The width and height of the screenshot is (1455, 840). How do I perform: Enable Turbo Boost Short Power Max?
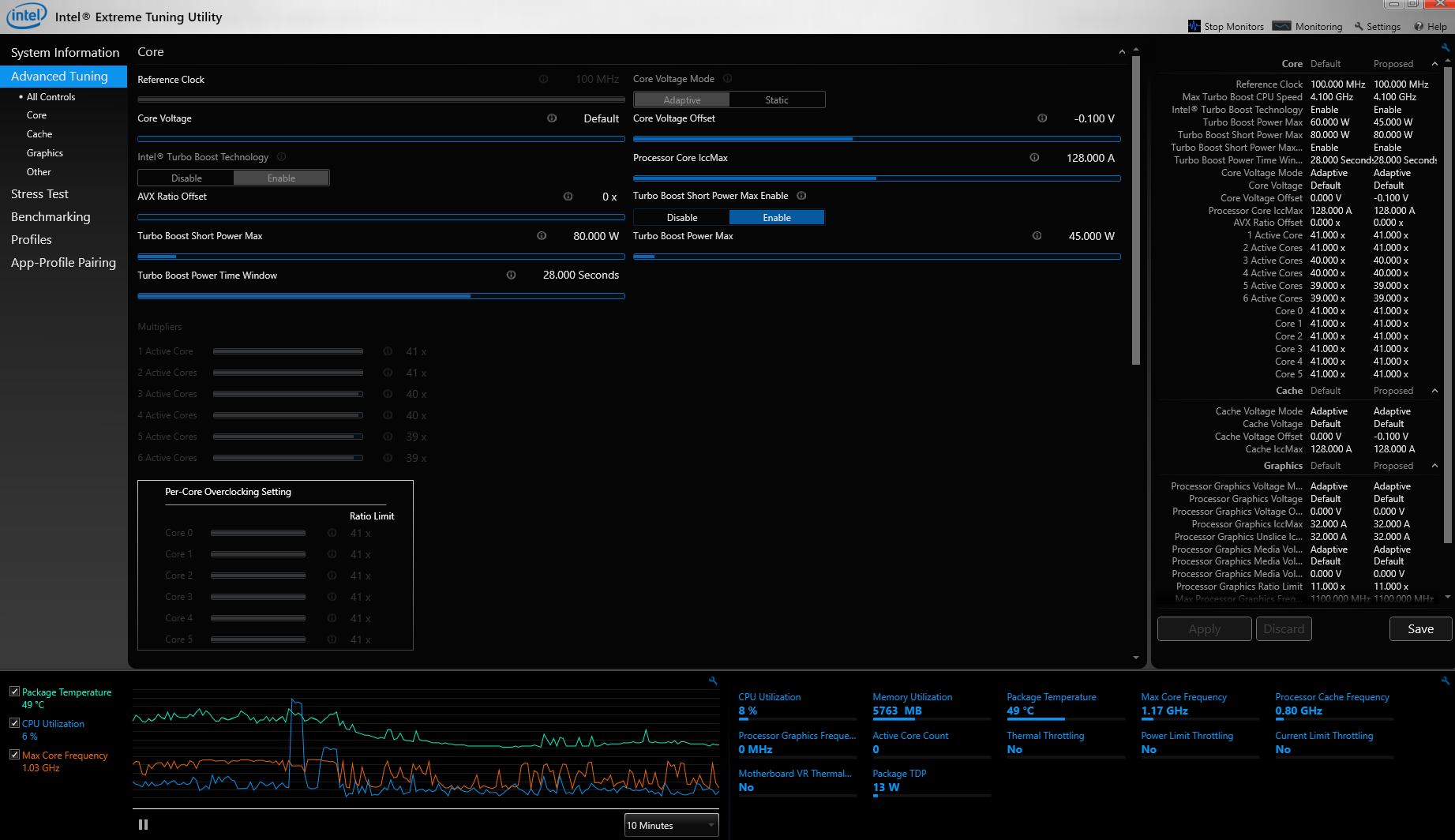tap(777, 218)
